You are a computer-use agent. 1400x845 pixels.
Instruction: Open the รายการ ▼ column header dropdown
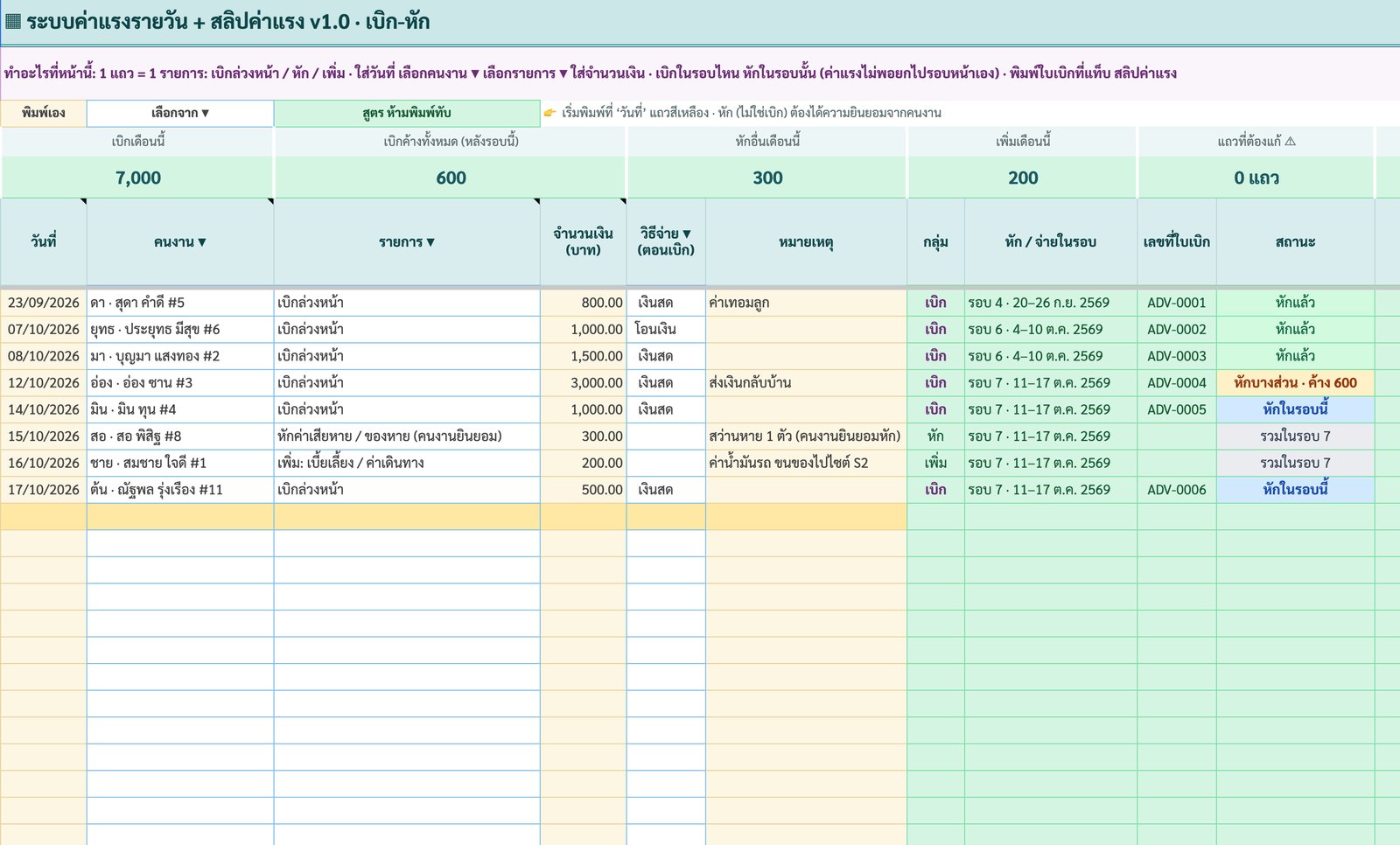[407, 241]
